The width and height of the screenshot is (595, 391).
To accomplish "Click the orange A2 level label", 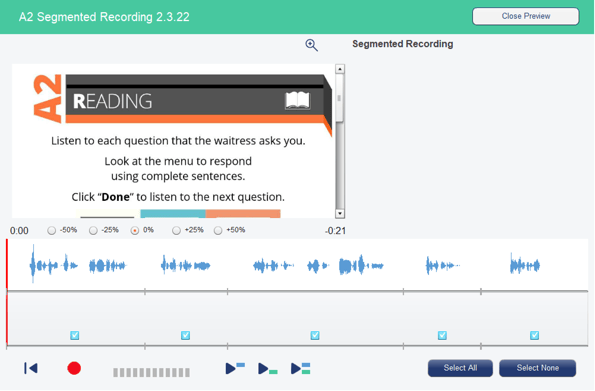I will (47, 98).
